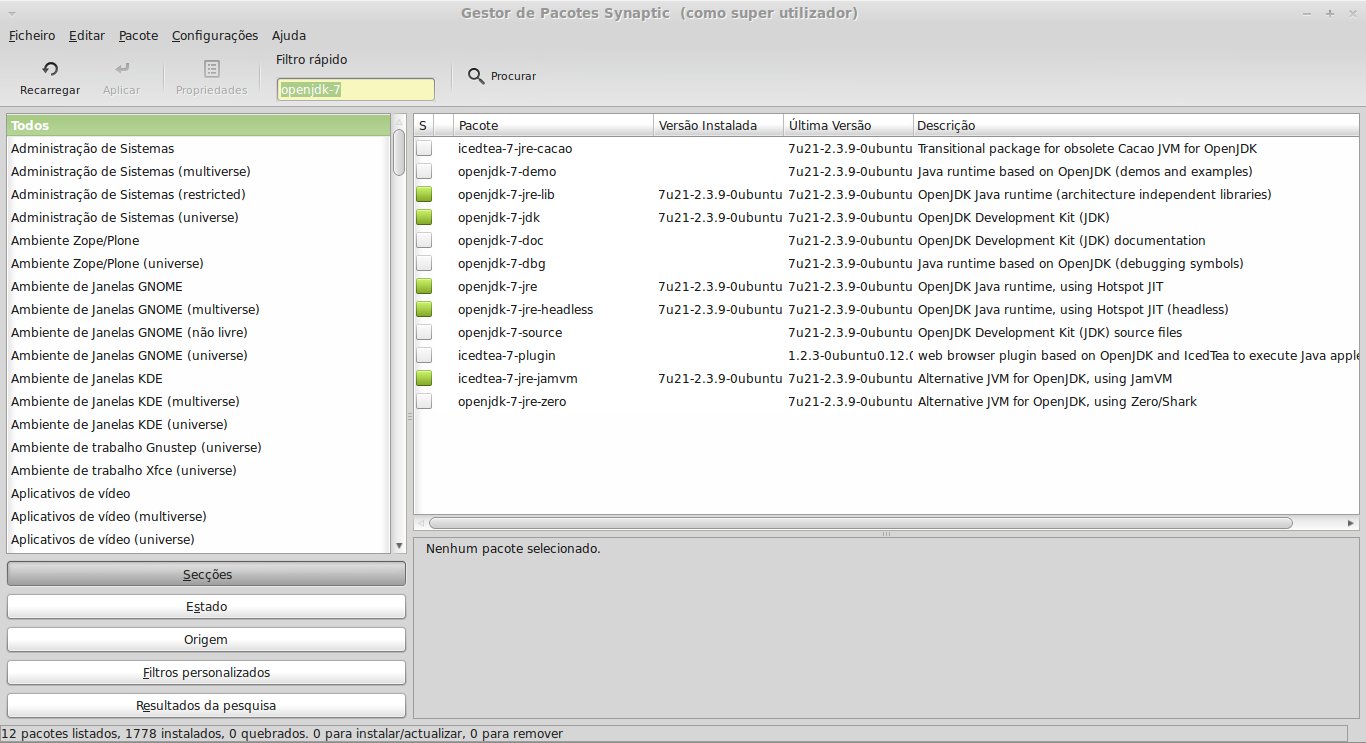Open the Ficheiro menu
This screenshot has height=743, width=1366.
[x=31, y=35]
